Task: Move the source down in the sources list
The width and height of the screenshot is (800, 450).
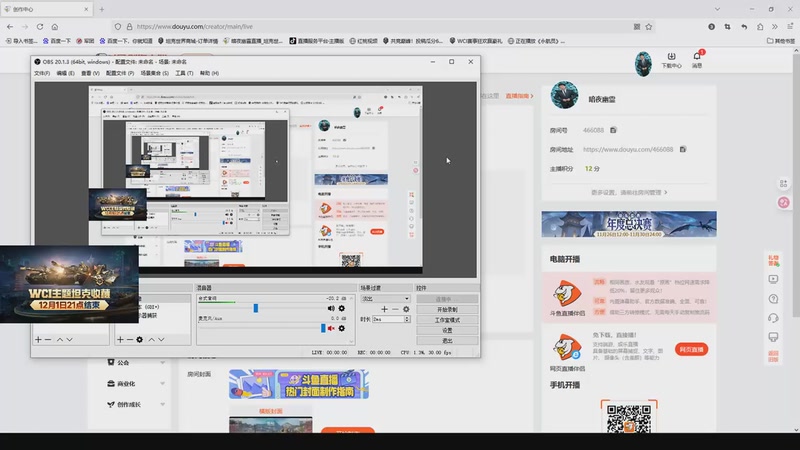Action: click(161, 339)
